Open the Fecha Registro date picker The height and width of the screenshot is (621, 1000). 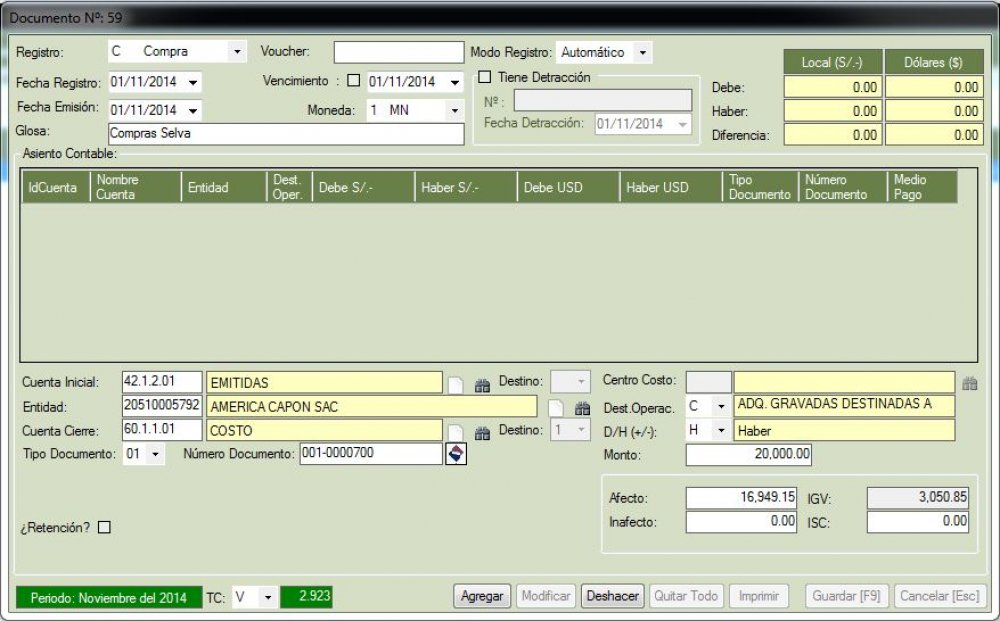193,82
